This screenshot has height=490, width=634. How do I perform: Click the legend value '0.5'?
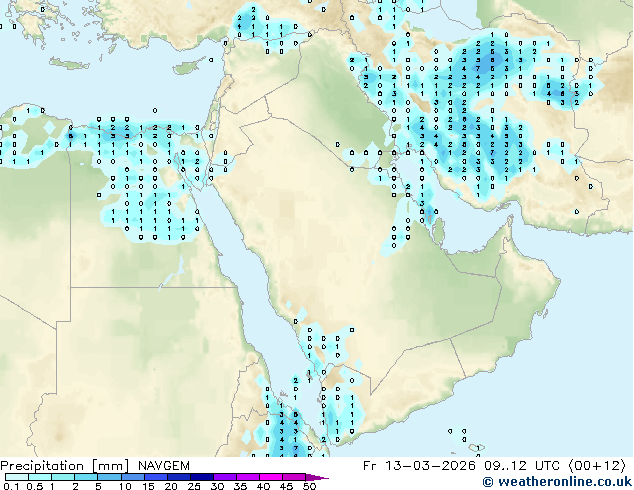tap(35, 486)
